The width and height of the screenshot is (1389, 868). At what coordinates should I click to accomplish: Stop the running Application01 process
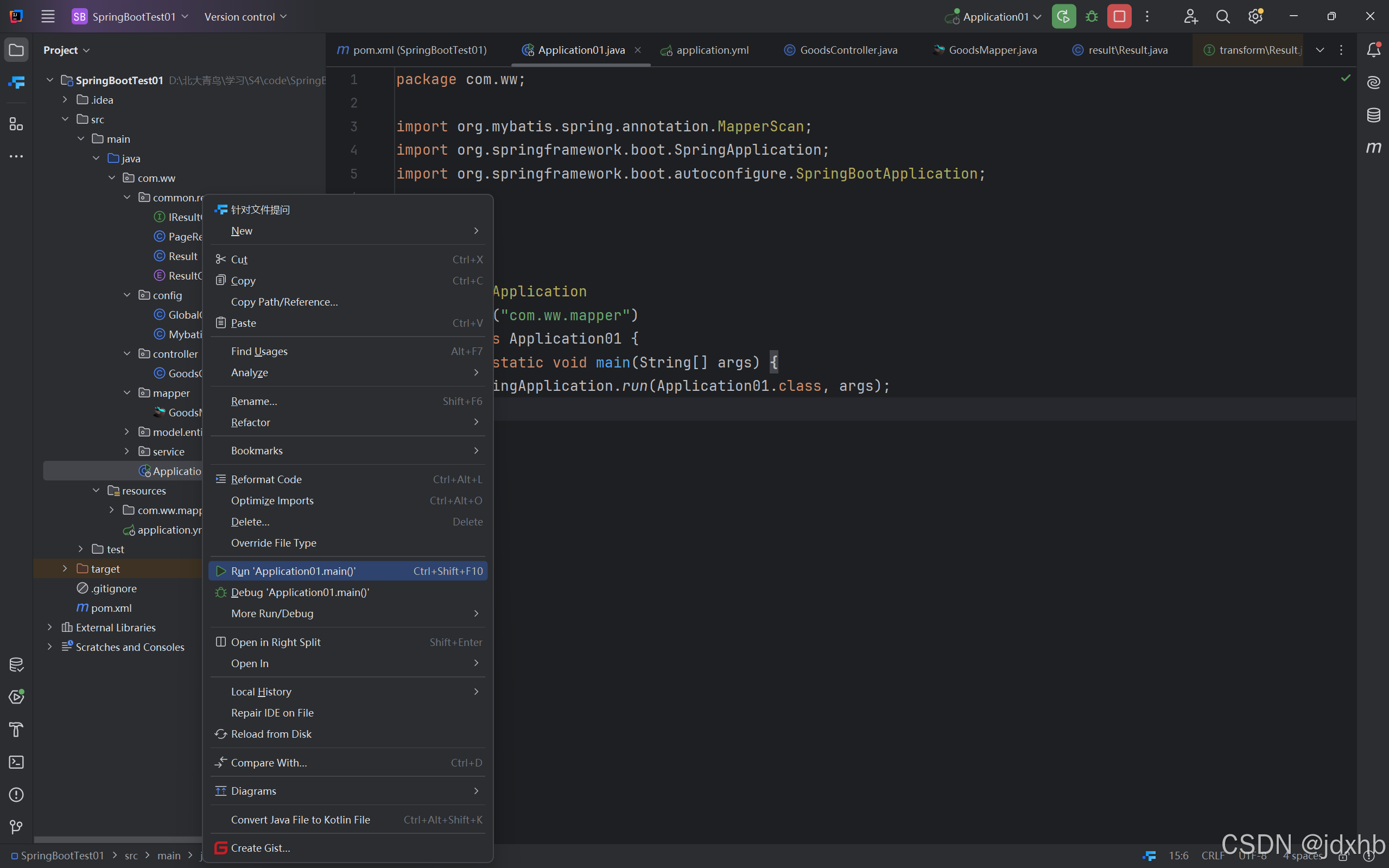click(1119, 17)
